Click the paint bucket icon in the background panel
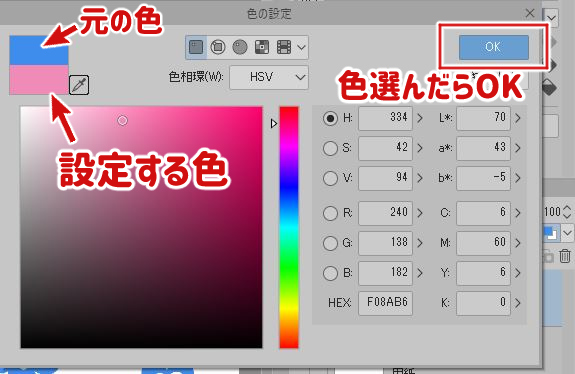 (549, 88)
